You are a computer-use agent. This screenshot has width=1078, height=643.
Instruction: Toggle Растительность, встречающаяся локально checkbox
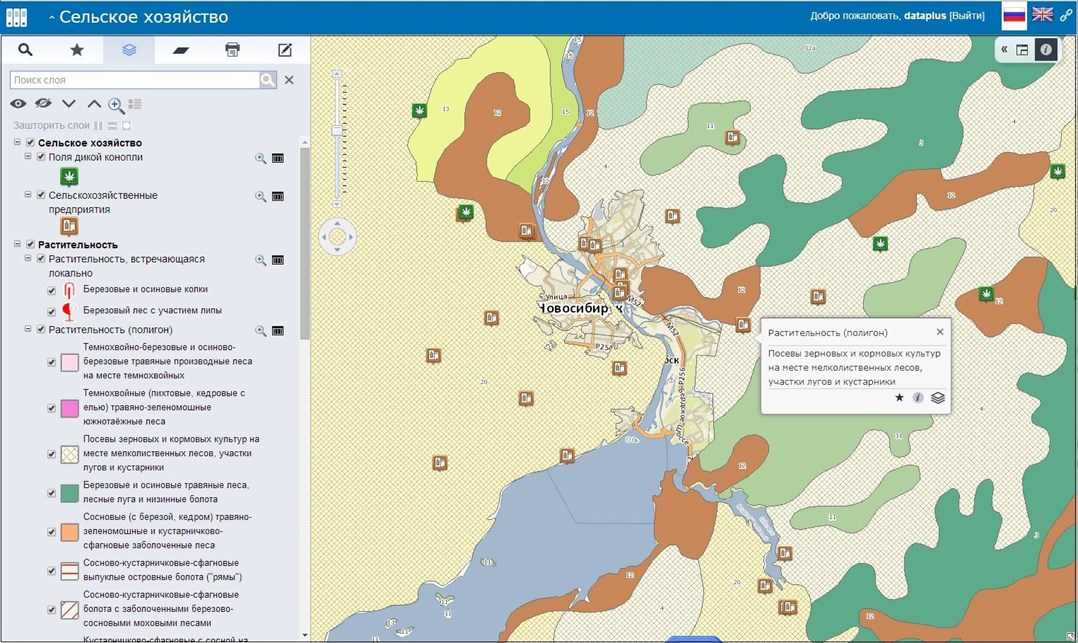click(x=41, y=259)
